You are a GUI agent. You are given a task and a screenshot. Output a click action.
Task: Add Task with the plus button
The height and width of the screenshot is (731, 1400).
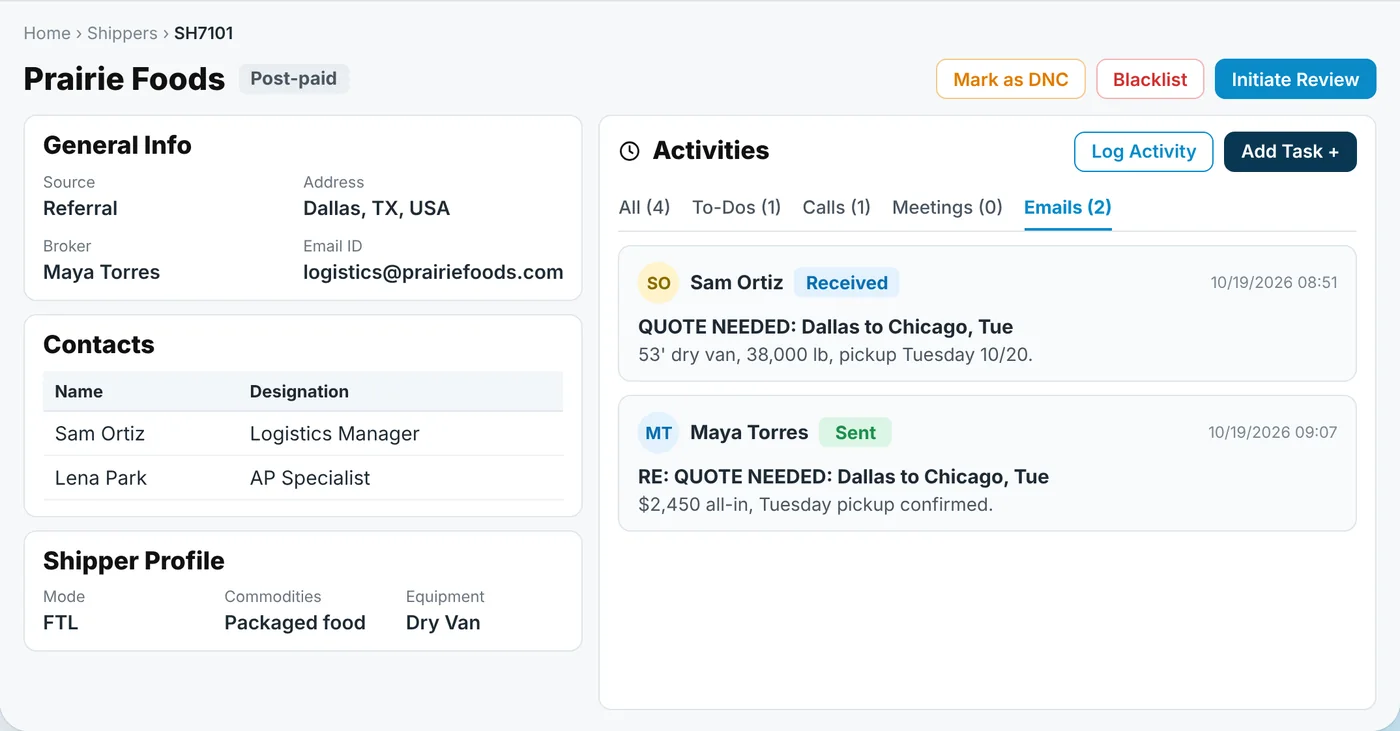[x=1290, y=151]
